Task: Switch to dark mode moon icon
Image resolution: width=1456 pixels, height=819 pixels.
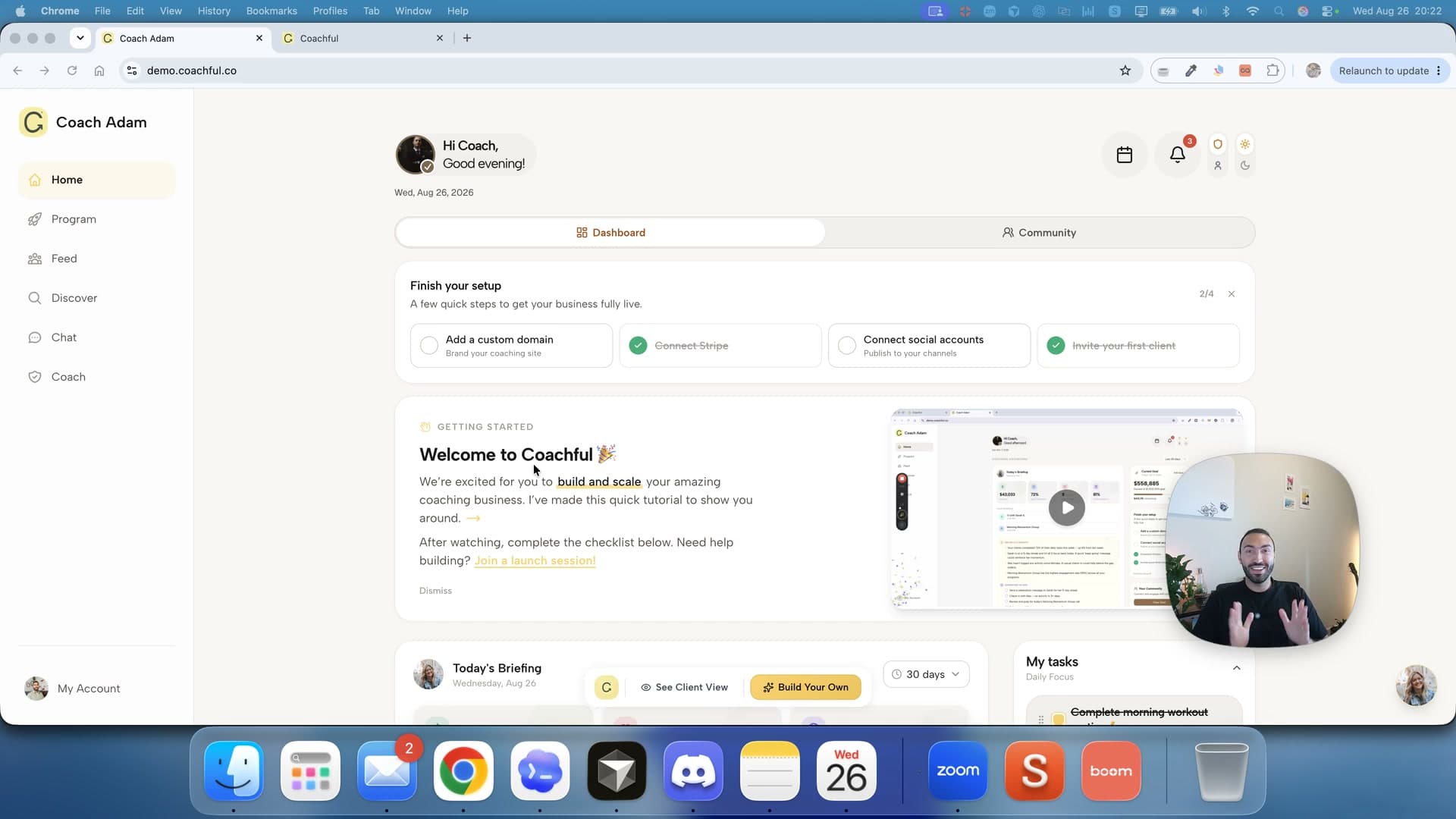Action: [1244, 165]
